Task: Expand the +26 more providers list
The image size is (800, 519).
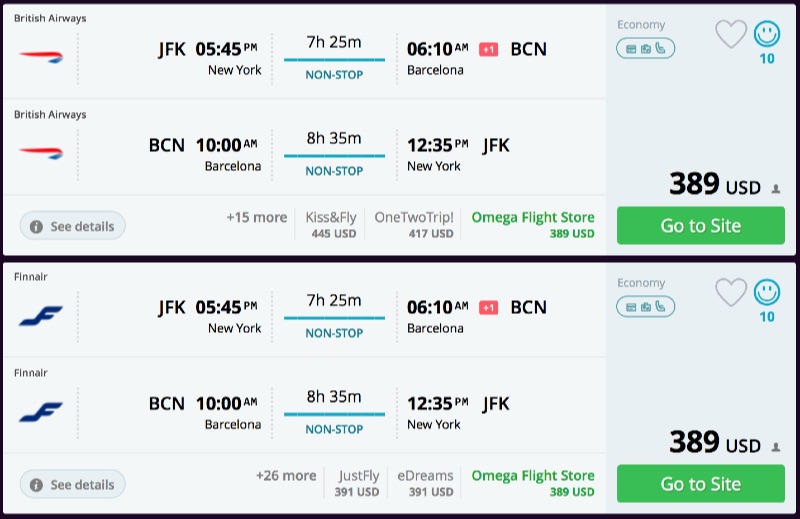Action: tap(286, 476)
